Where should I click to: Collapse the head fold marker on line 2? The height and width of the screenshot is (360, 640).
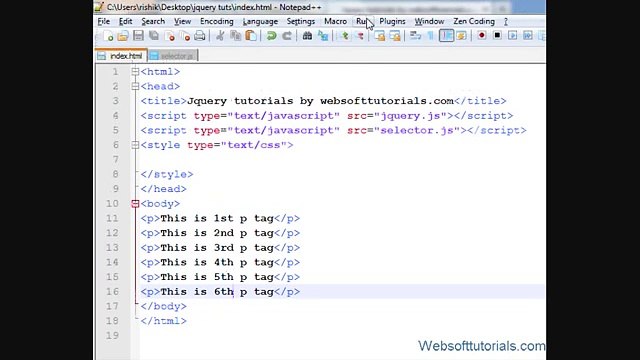[x=135, y=87]
